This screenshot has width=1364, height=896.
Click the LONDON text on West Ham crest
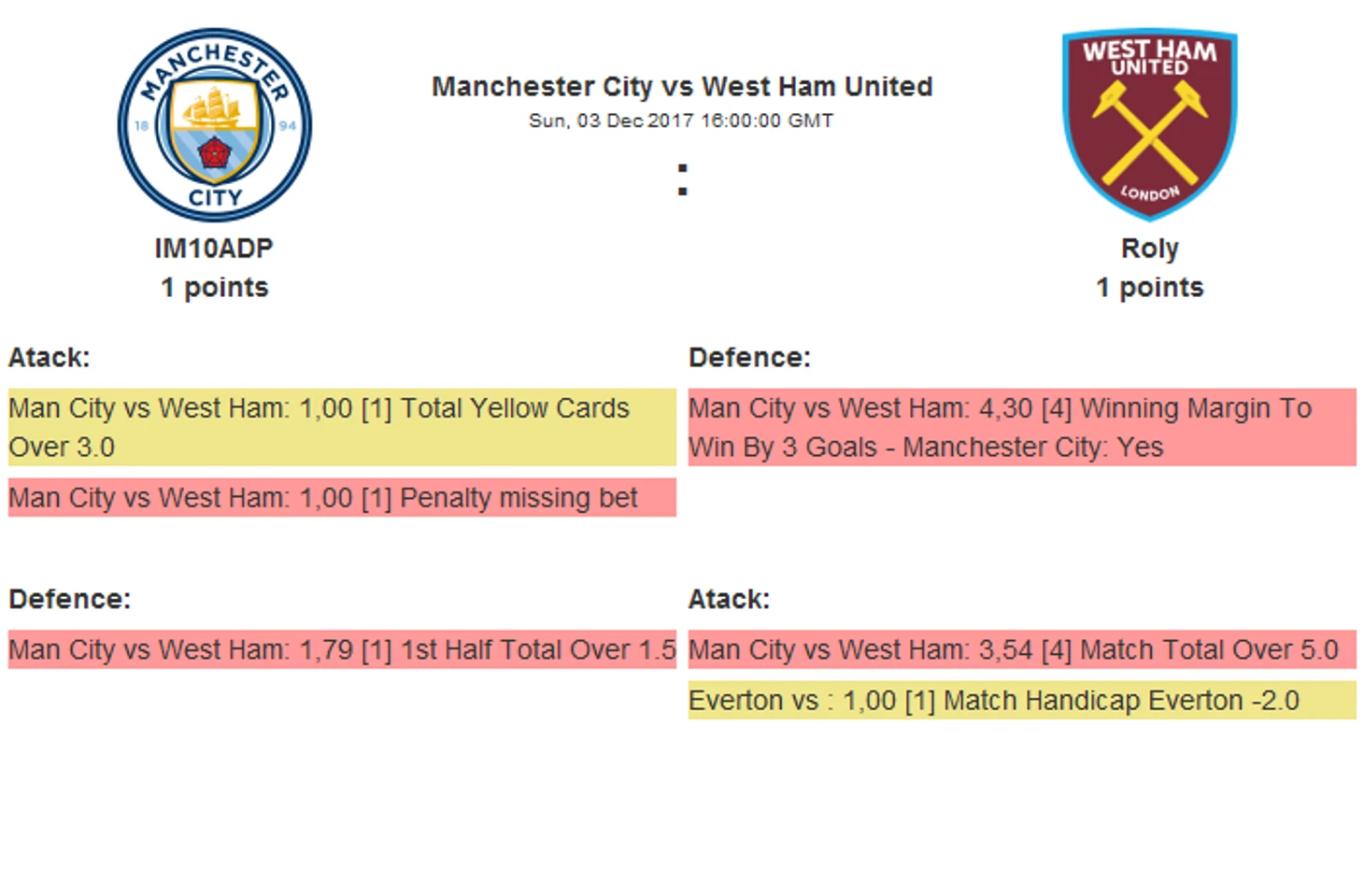(x=1149, y=192)
